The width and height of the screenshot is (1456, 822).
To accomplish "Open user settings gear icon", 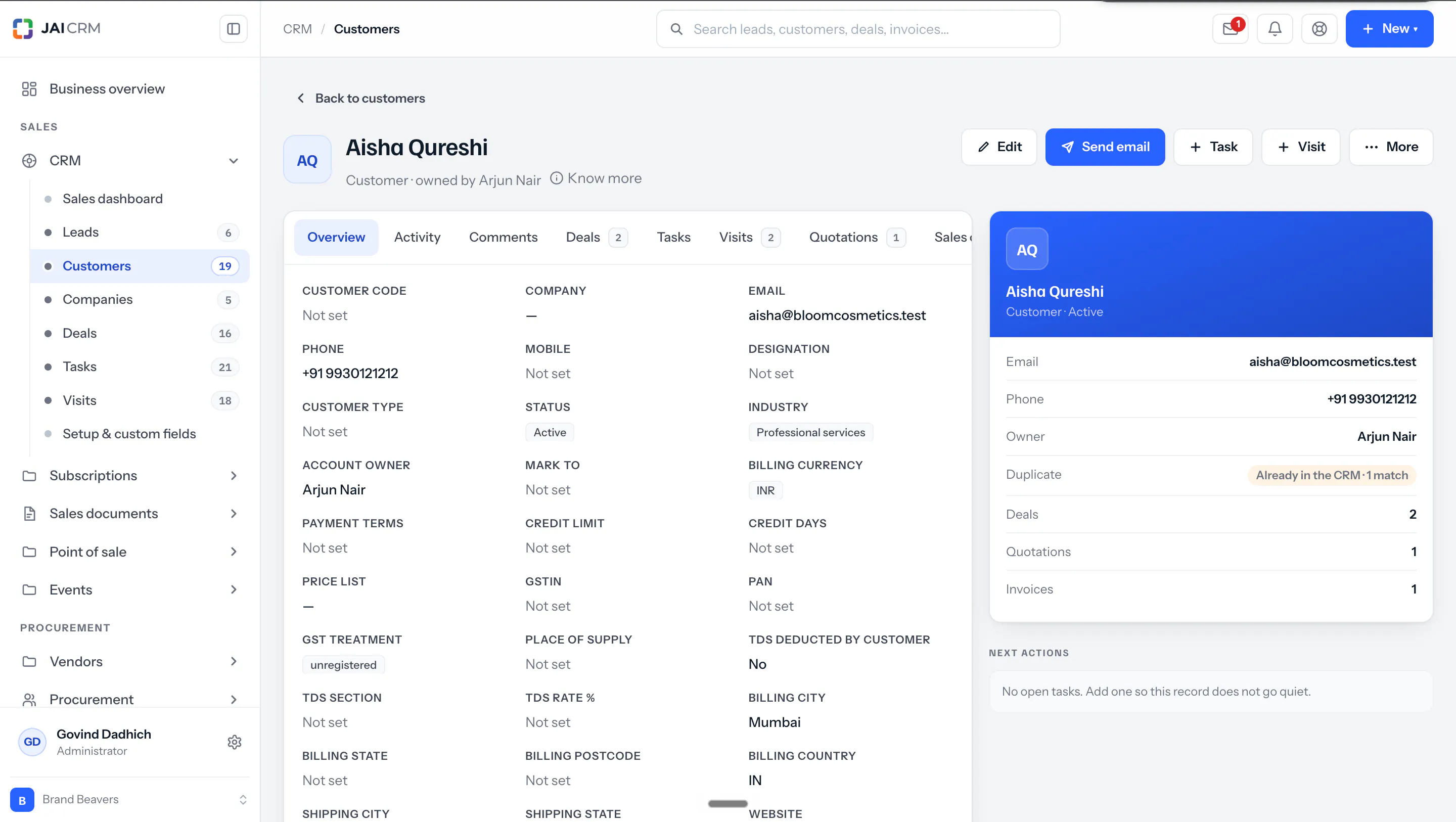I will click(235, 742).
